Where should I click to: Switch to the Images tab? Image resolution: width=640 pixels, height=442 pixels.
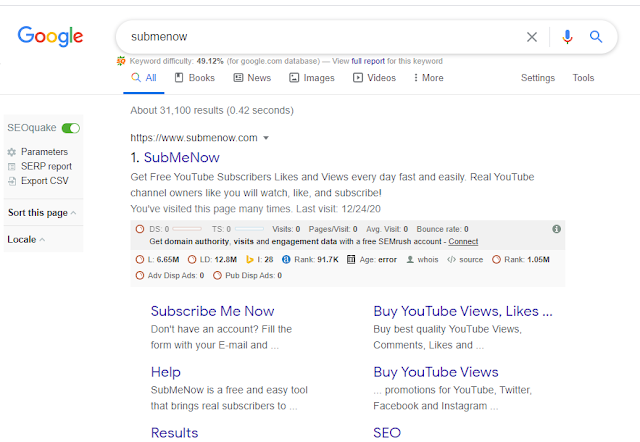coord(312,78)
